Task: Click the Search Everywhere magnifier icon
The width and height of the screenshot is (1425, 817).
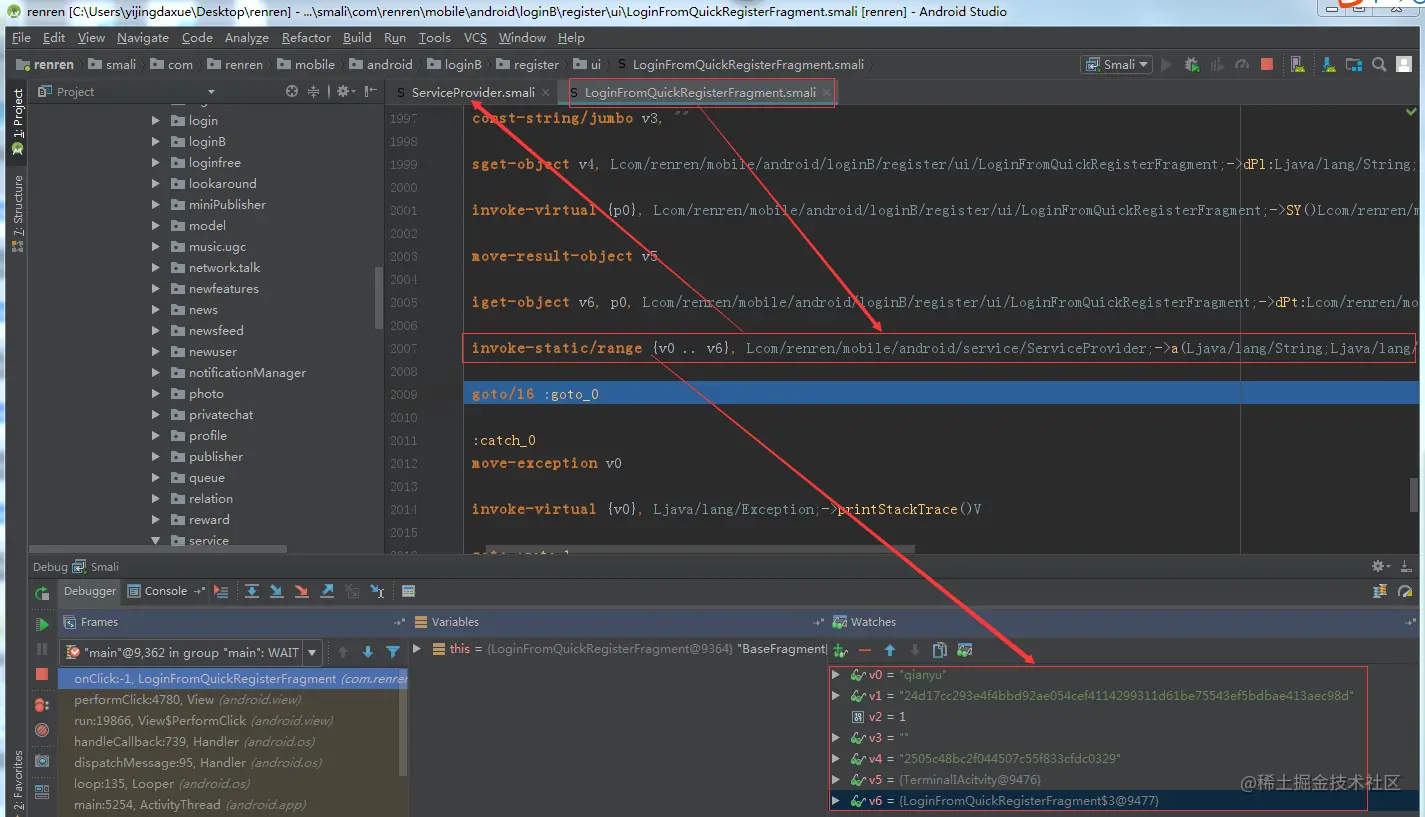Action: pos(1379,64)
